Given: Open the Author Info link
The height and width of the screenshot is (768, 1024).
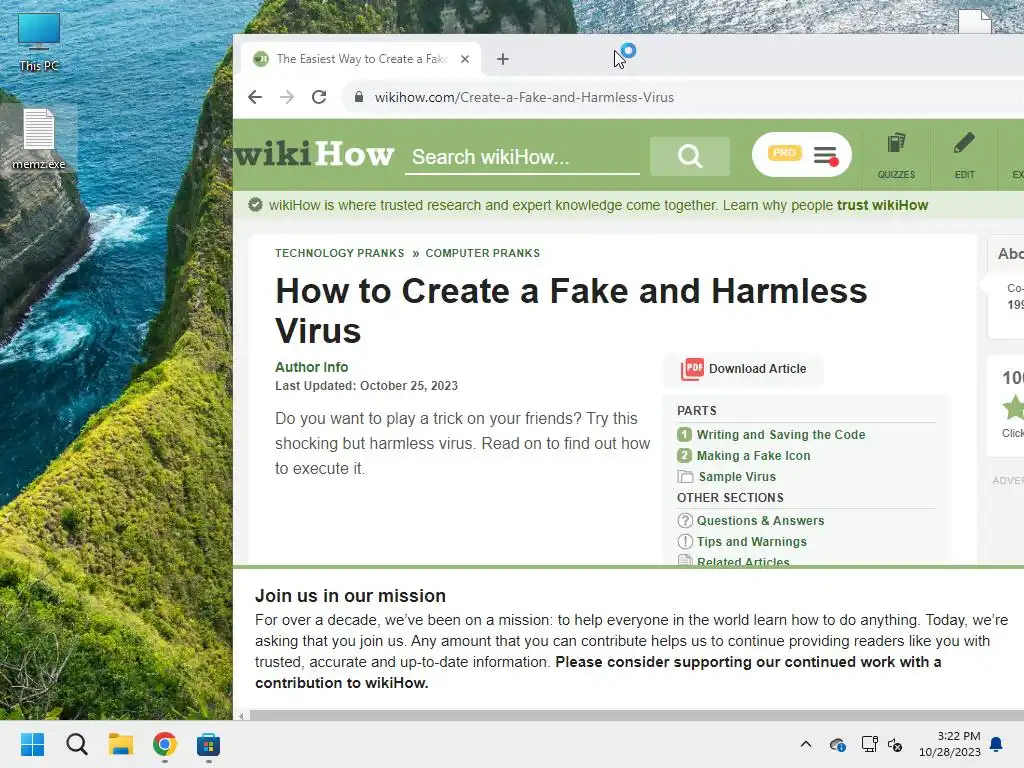Looking at the screenshot, I should [x=312, y=367].
